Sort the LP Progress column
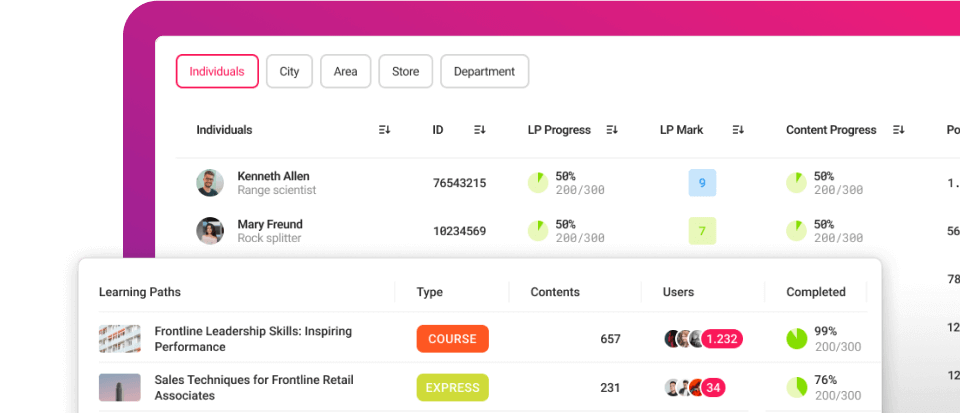Image resolution: width=960 pixels, height=413 pixels. pos(612,130)
